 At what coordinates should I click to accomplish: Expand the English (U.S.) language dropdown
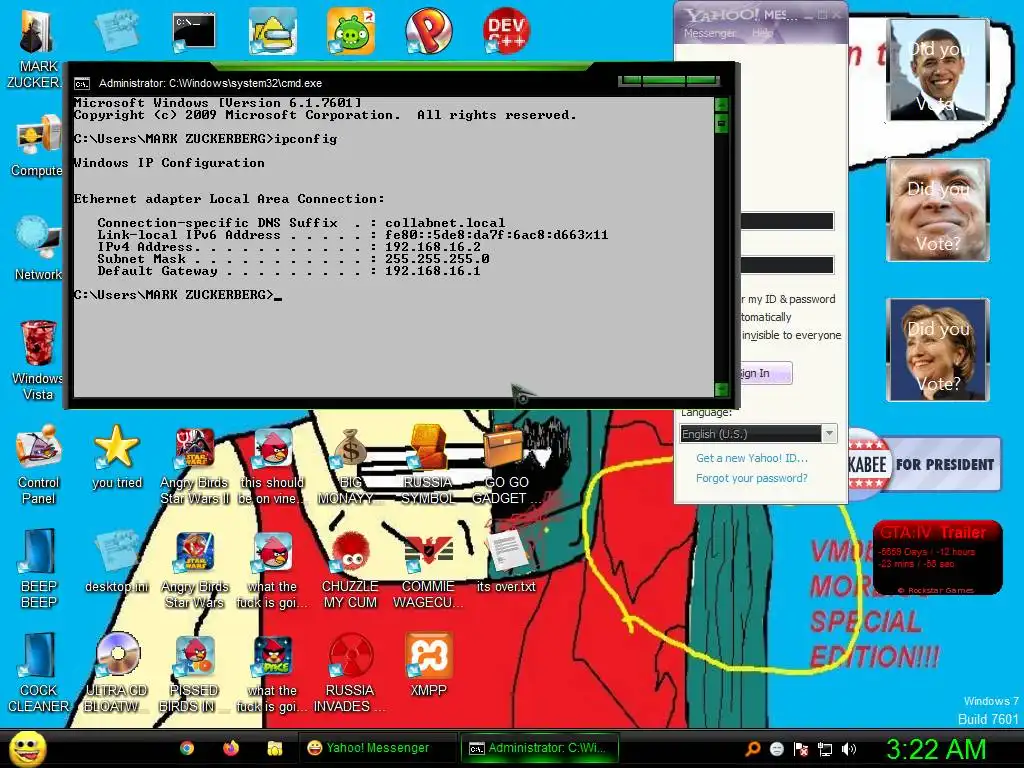coord(829,434)
